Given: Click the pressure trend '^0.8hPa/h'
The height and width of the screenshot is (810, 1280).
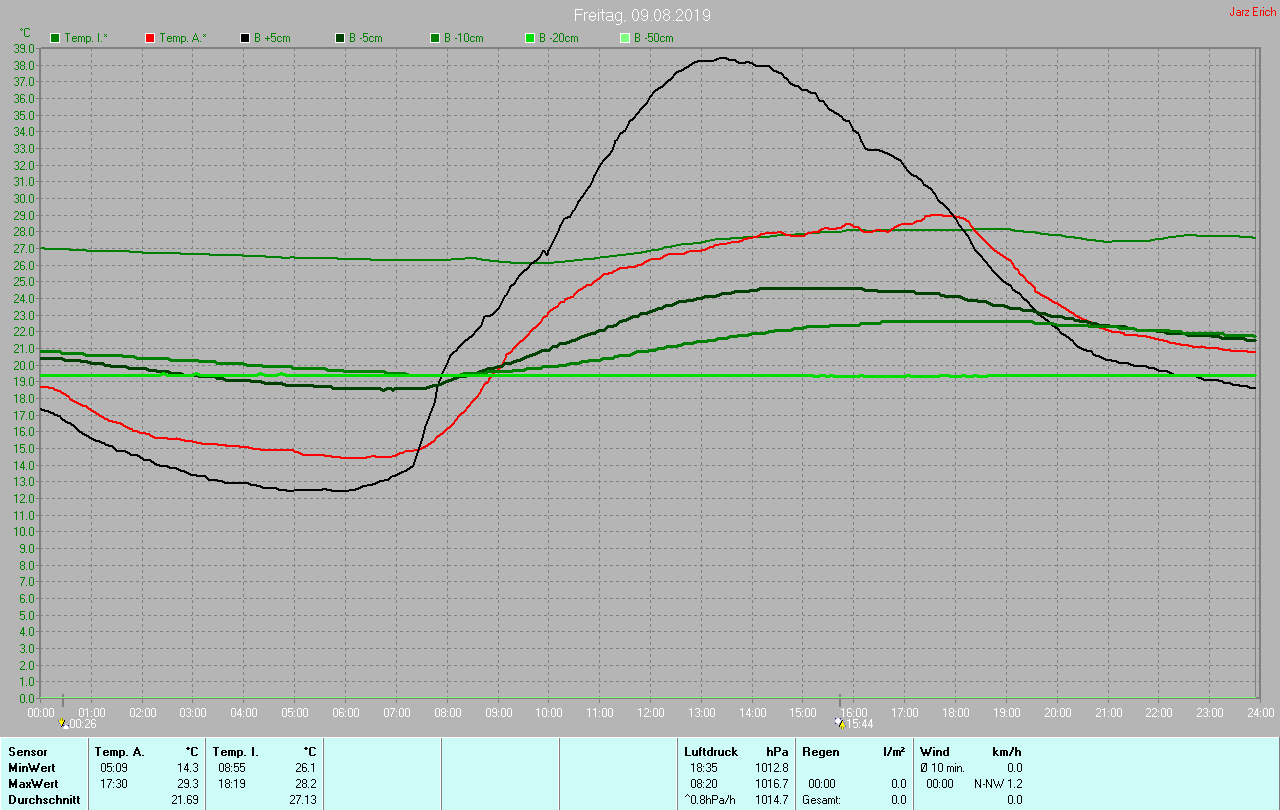Looking at the screenshot, I should [x=711, y=800].
